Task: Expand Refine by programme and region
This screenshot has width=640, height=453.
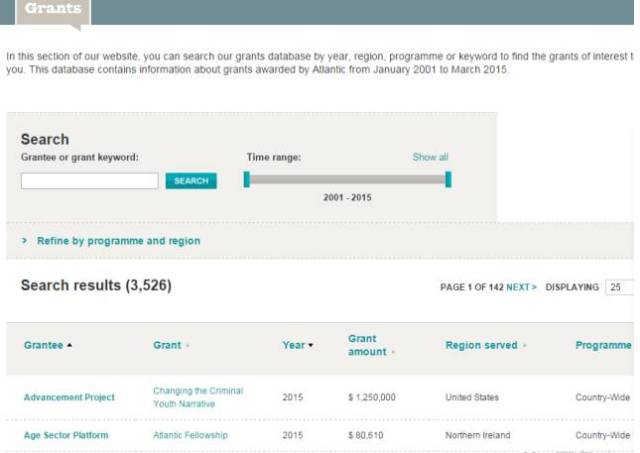Action: point(118,241)
